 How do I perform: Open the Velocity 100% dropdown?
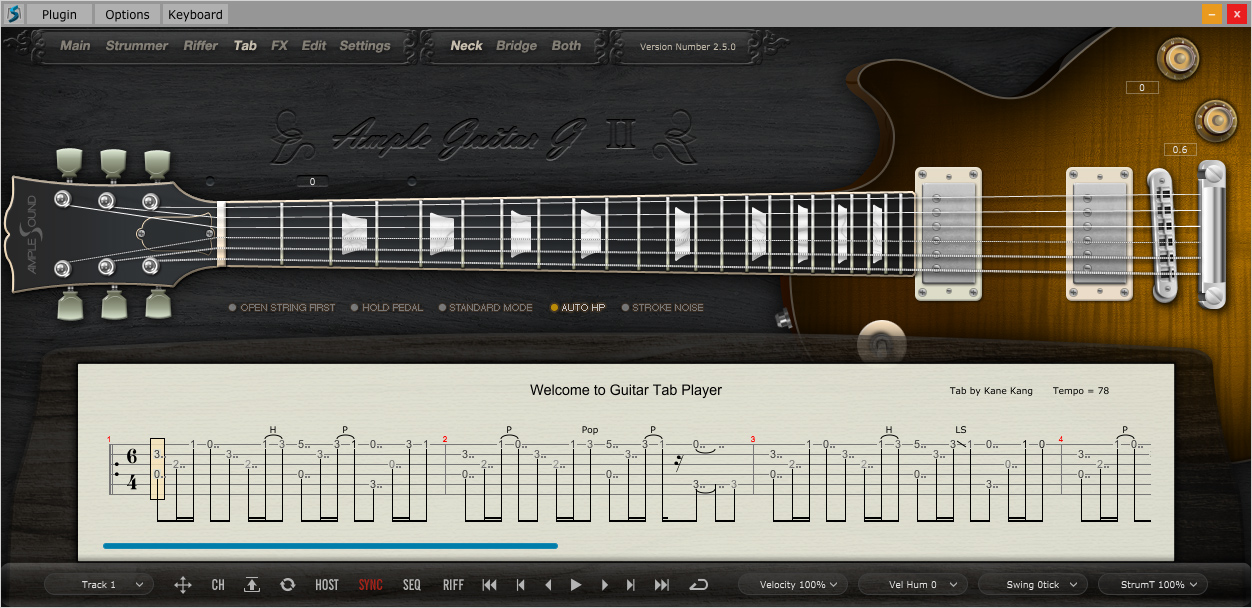click(x=793, y=585)
